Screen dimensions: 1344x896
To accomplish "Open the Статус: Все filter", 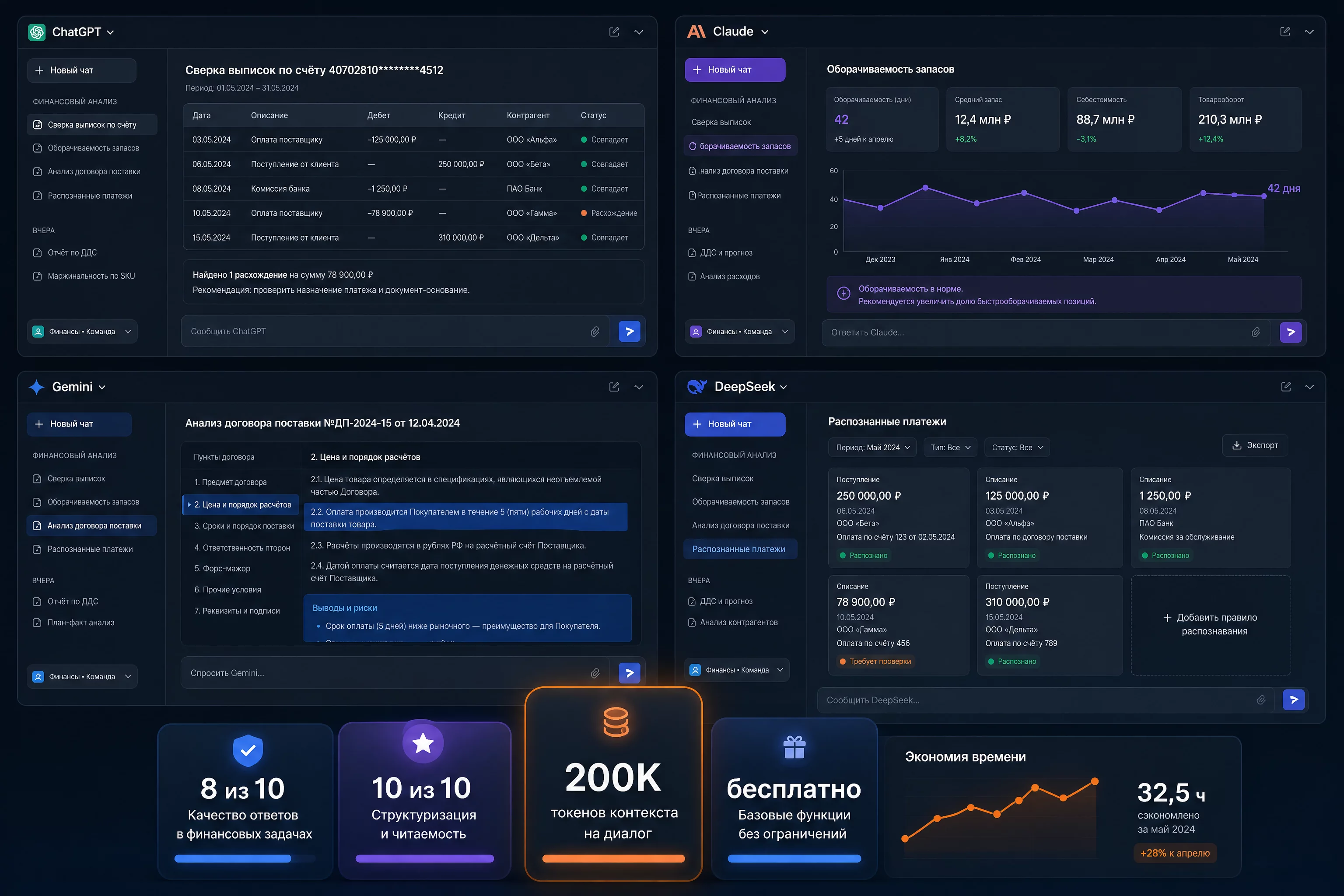I will point(1017,448).
